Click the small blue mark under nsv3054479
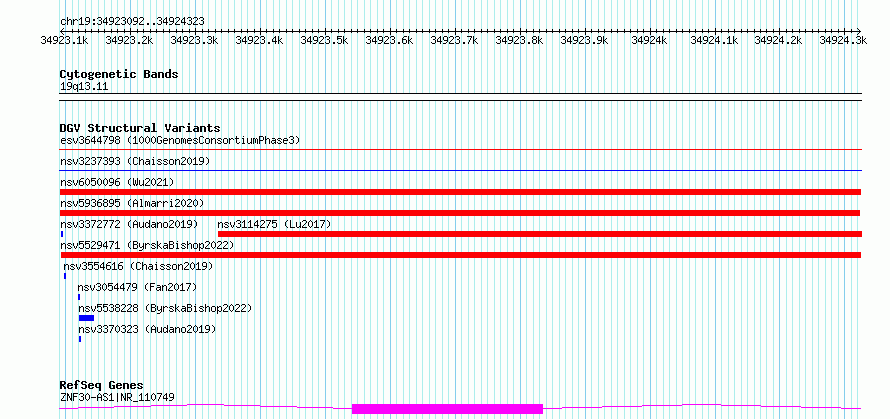890x419 pixels. [79, 297]
